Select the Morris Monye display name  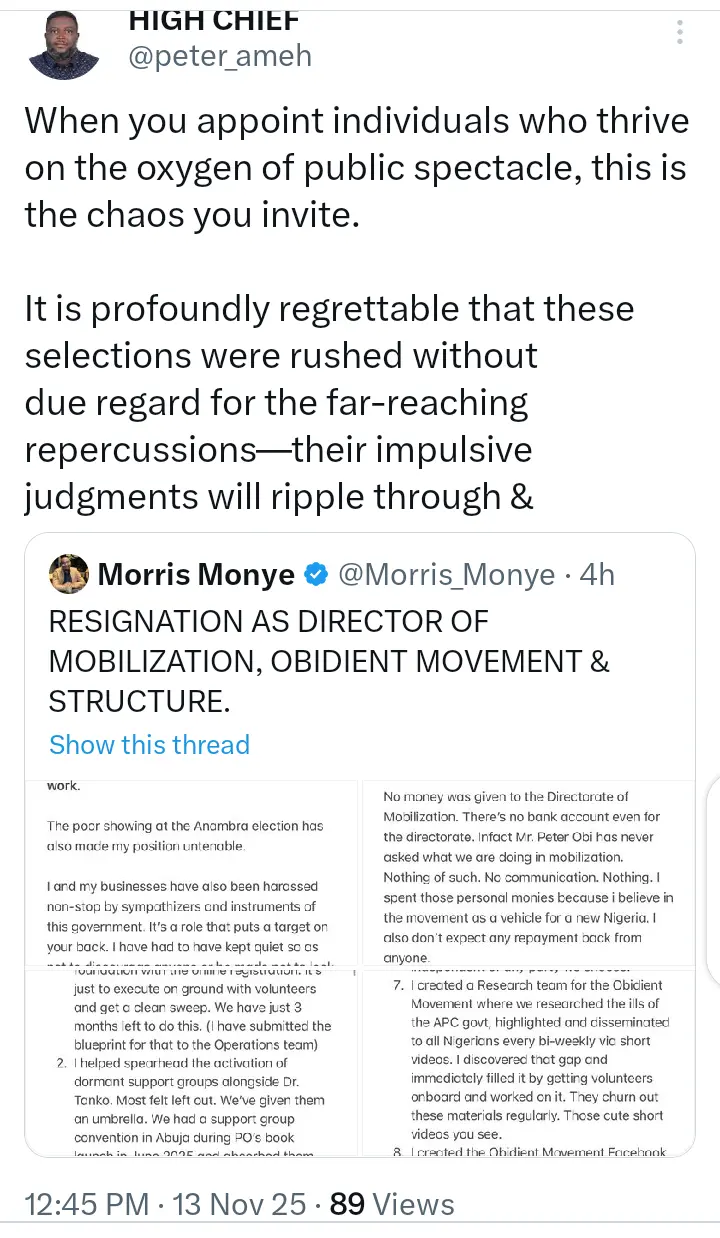pos(196,575)
